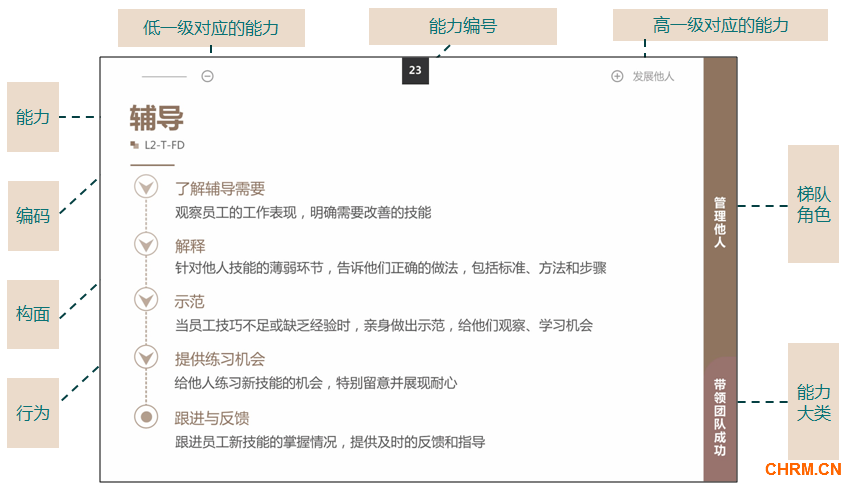
Task: Click the small code icon before L2-T-FD
Action: coord(134,145)
